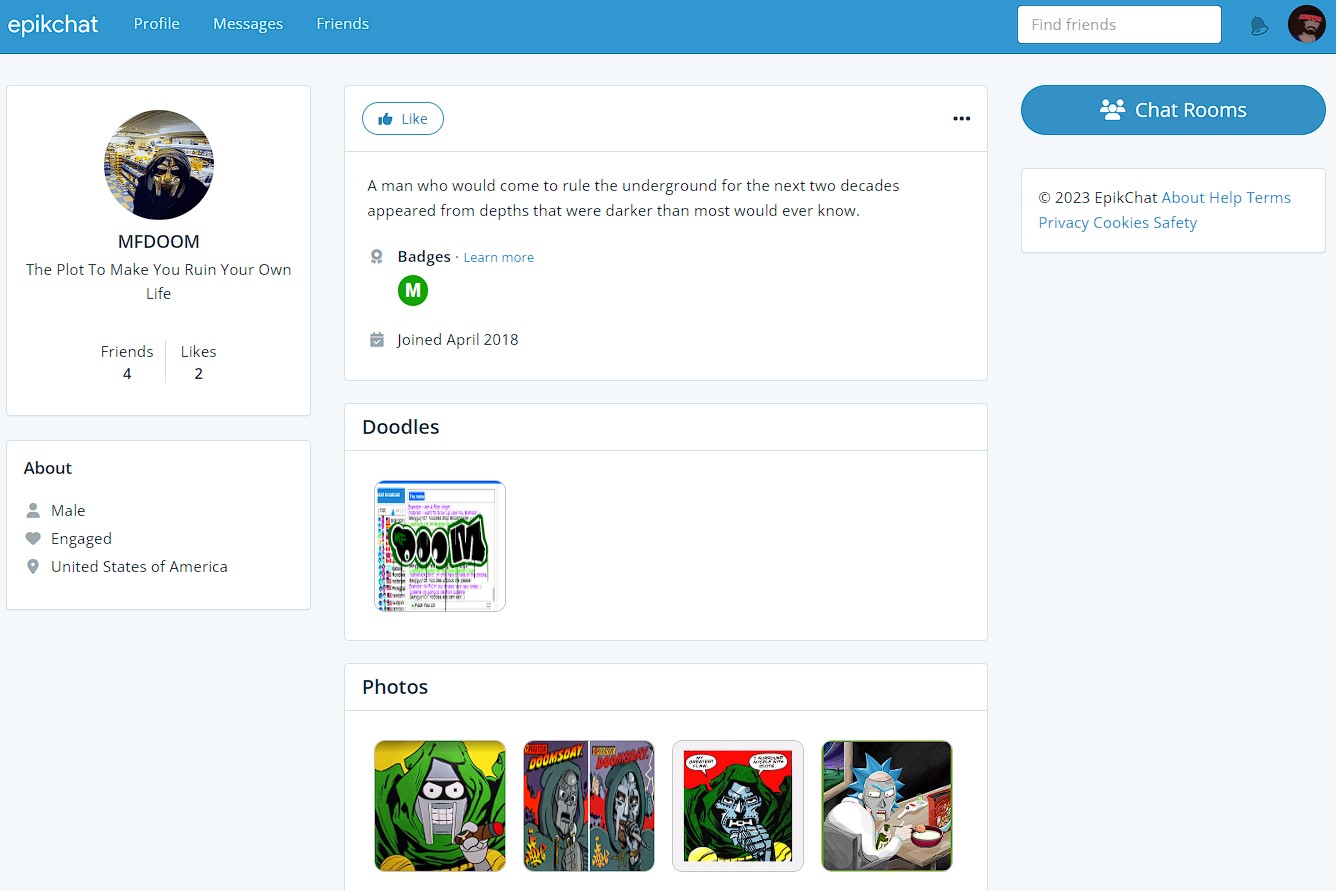1336x891 pixels.
Task: Click the epikchat logo
Action: point(53,25)
